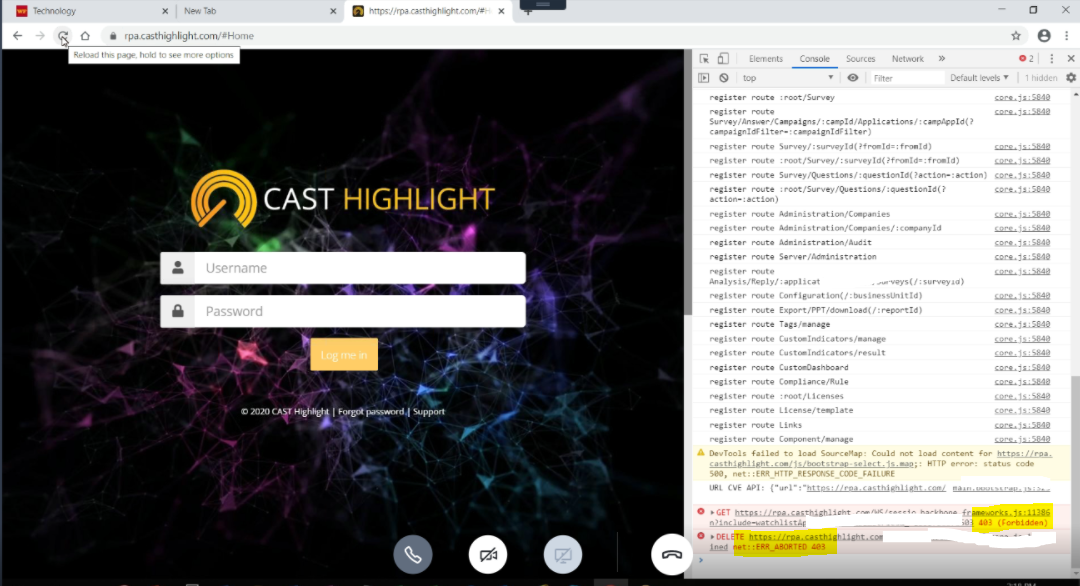Switch to the Technology browser tab
This screenshot has height=586, width=1080.
[x=88, y=11]
